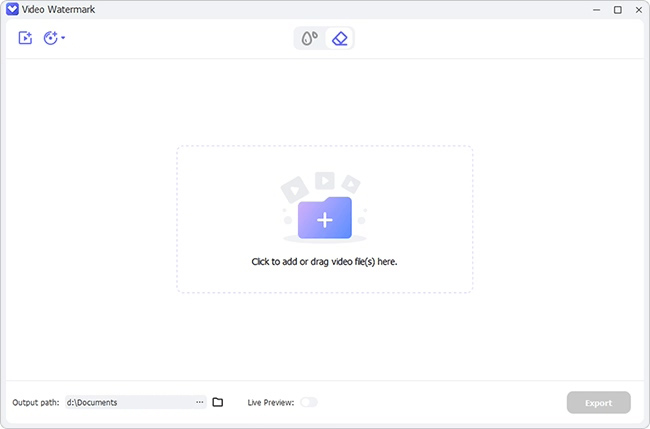Click the Export button
The width and height of the screenshot is (650, 429).
tap(599, 402)
